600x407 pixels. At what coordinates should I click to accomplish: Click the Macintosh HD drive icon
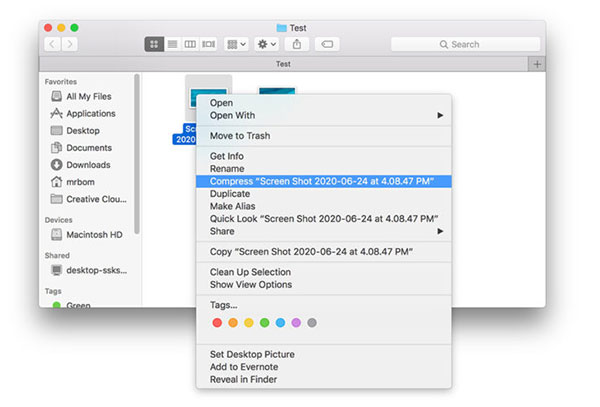coord(57,234)
